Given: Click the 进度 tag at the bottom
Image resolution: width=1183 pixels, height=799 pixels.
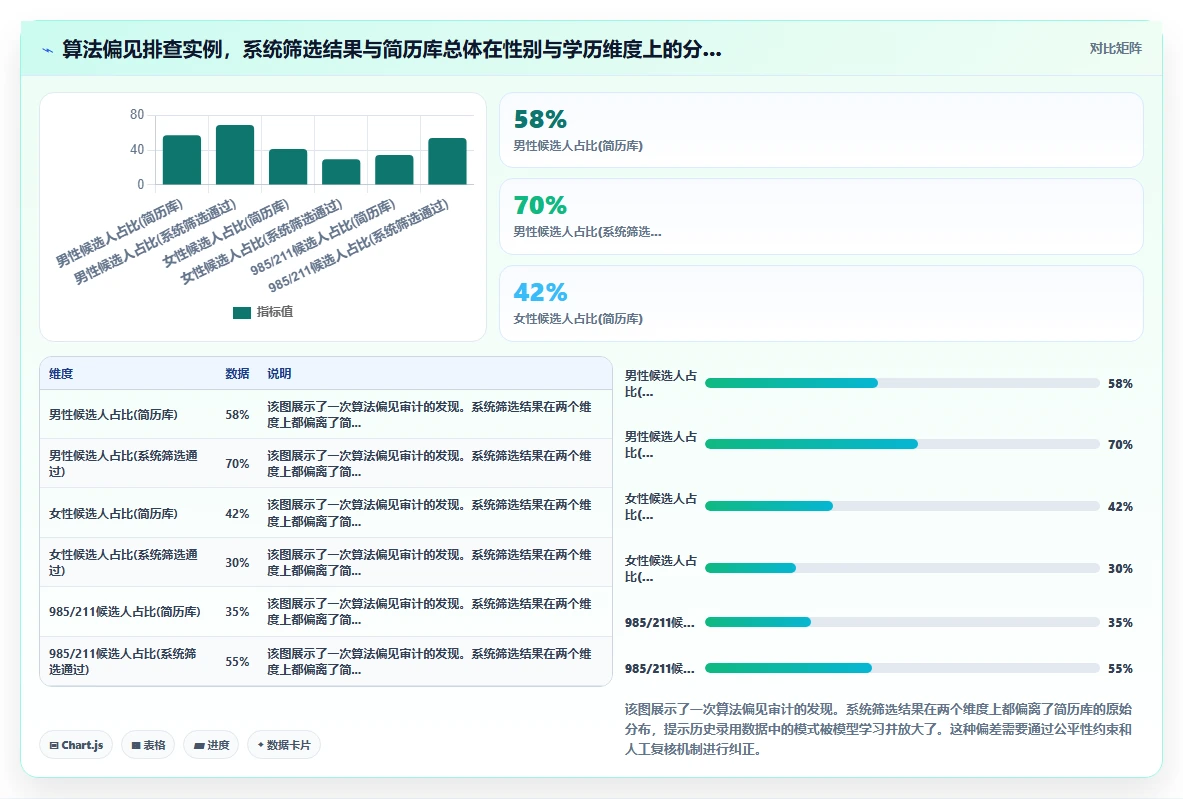Looking at the screenshot, I should click(211, 745).
